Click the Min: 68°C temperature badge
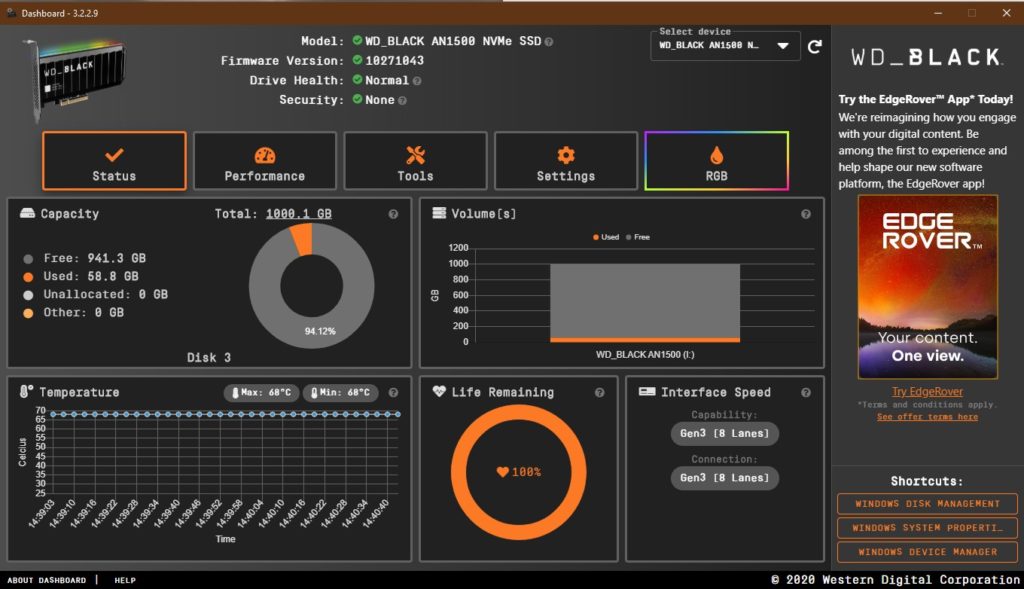The height and width of the screenshot is (589, 1024). coord(341,392)
